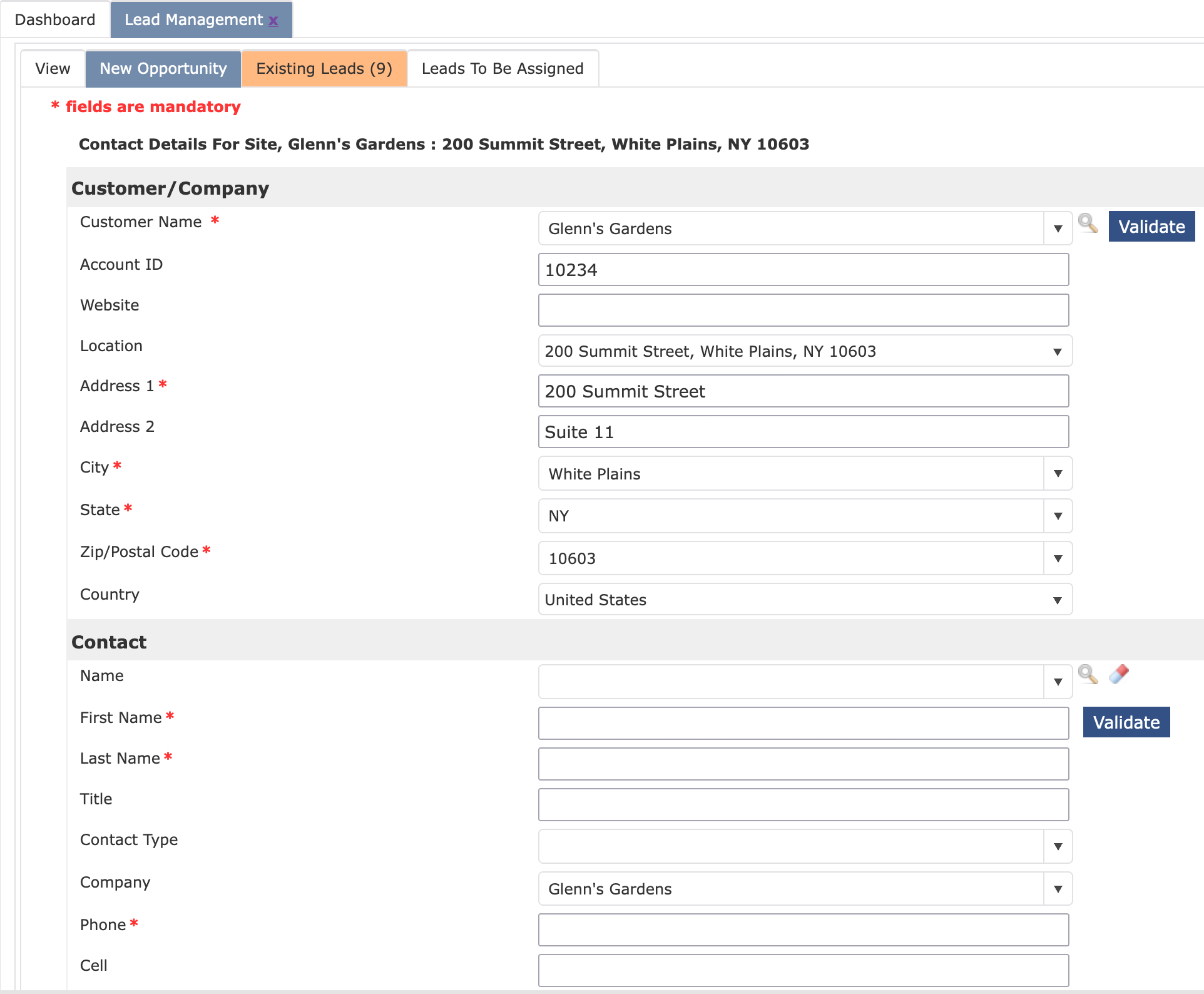Click the First Name input field
The height and width of the screenshot is (994, 1204).
click(804, 724)
